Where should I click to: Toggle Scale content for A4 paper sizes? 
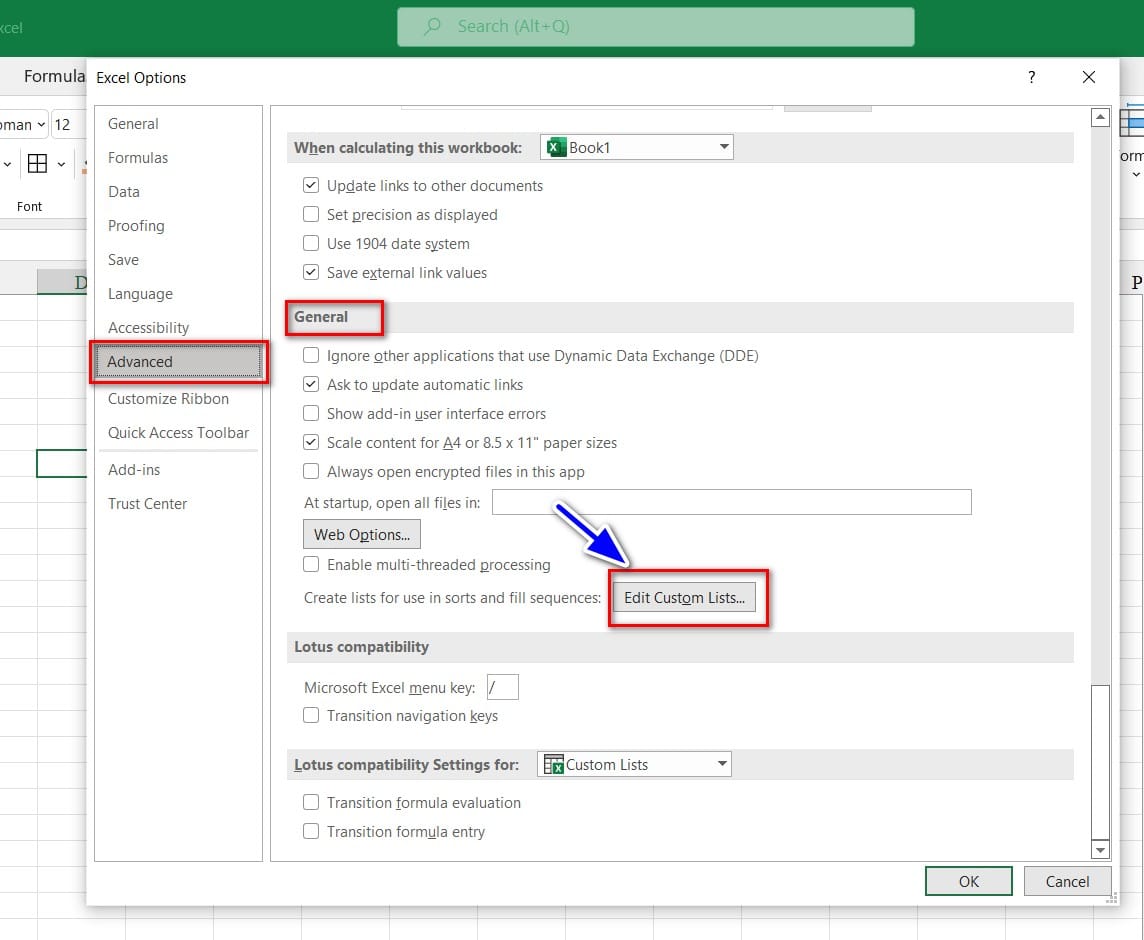pyautogui.click(x=311, y=442)
